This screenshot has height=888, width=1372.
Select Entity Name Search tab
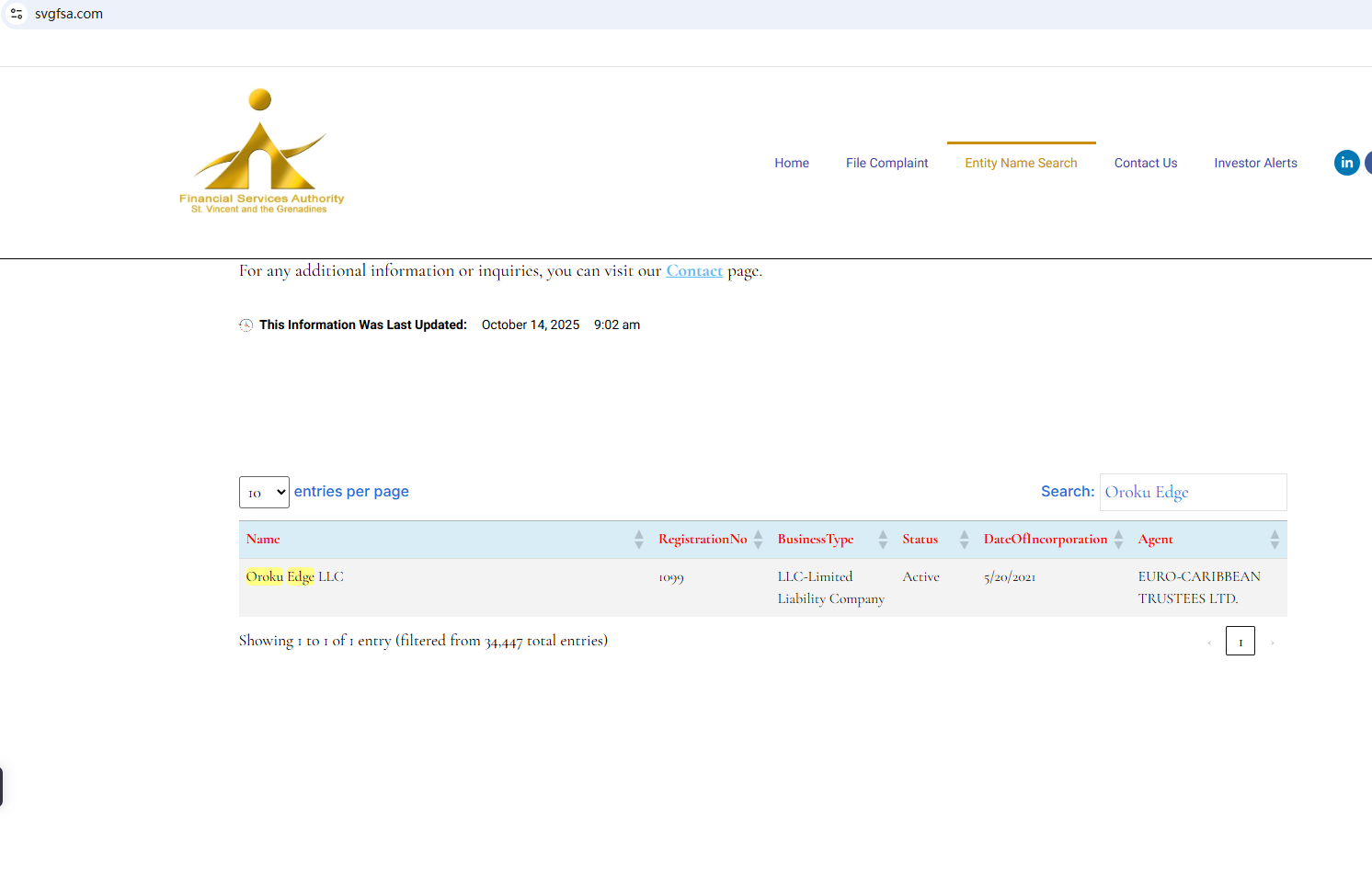1021,163
